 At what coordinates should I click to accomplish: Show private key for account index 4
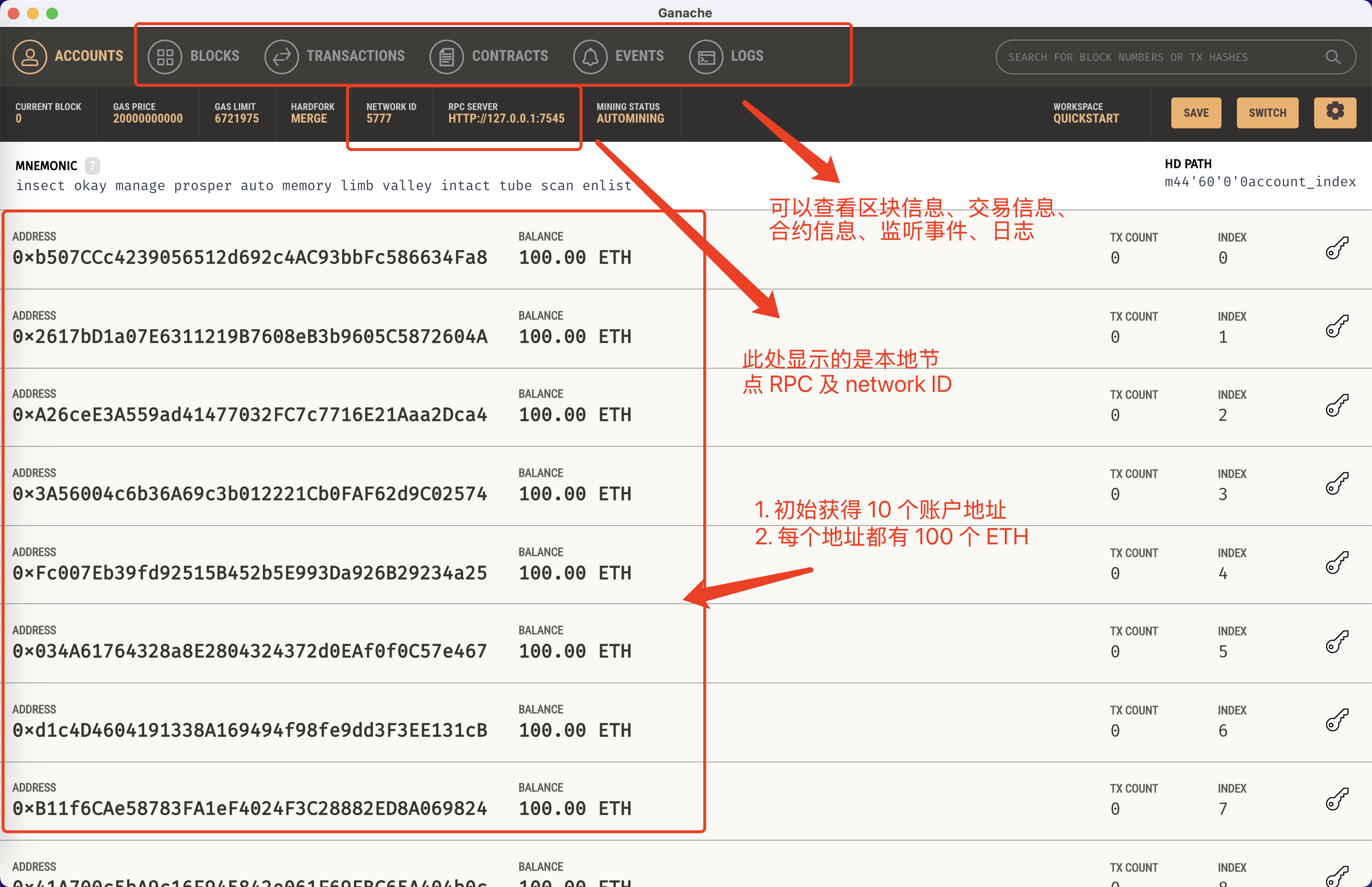pos(1337,563)
